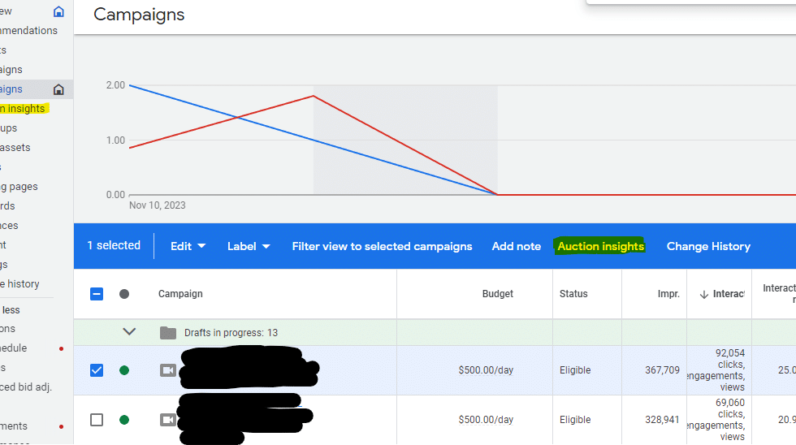796x445 pixels.
Task: Click green status dot in the 328,941 row
Action: [x=124, y=420]
